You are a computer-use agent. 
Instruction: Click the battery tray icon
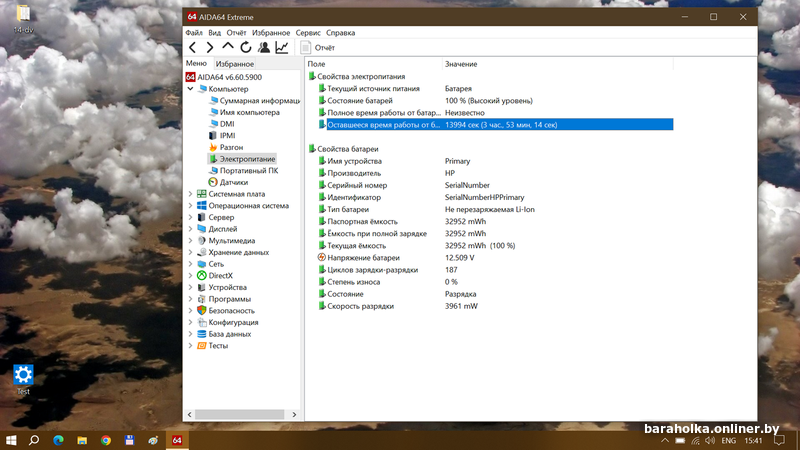coord(680,441)
